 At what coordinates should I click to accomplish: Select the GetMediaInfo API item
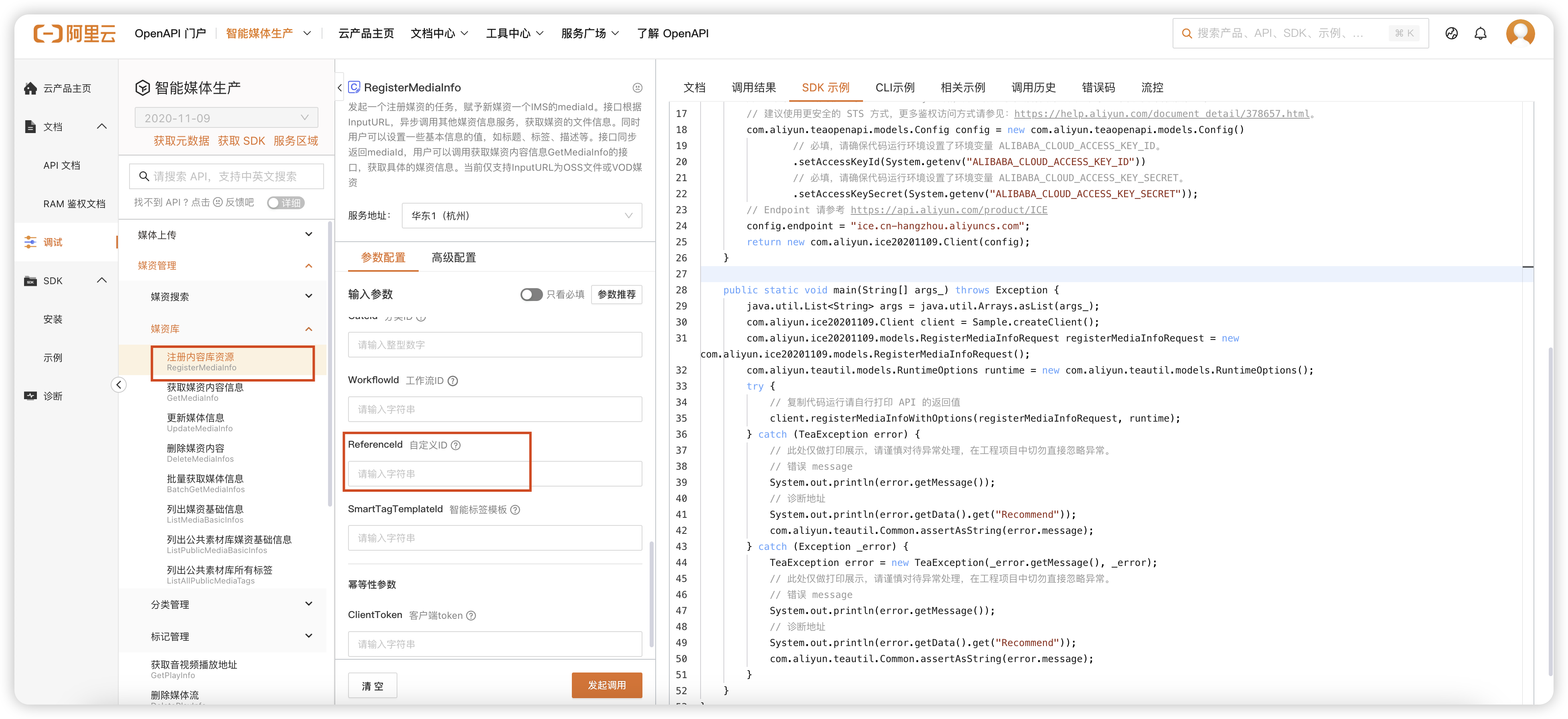[205, 392]
